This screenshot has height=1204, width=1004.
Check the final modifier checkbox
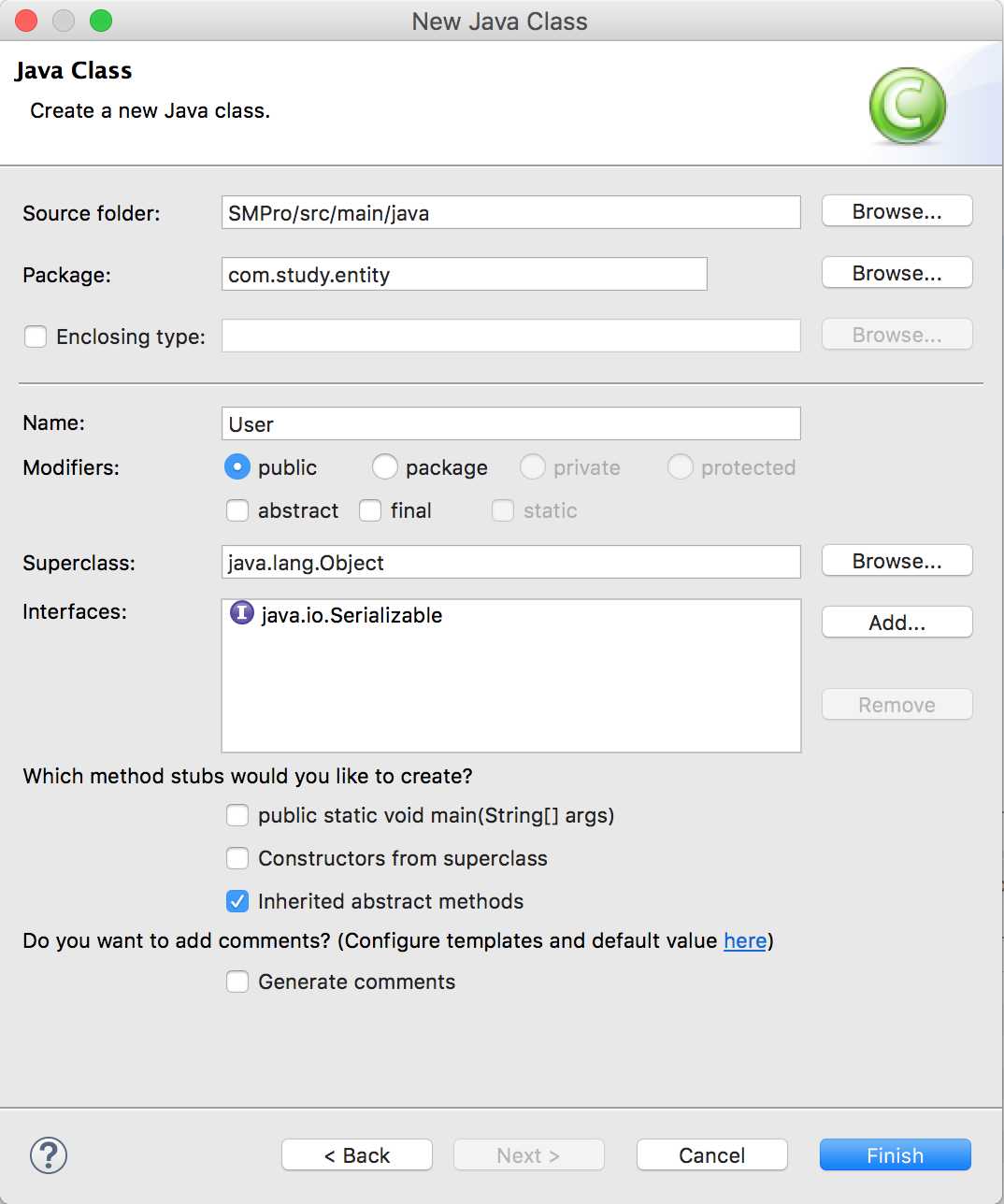(370, 510)
